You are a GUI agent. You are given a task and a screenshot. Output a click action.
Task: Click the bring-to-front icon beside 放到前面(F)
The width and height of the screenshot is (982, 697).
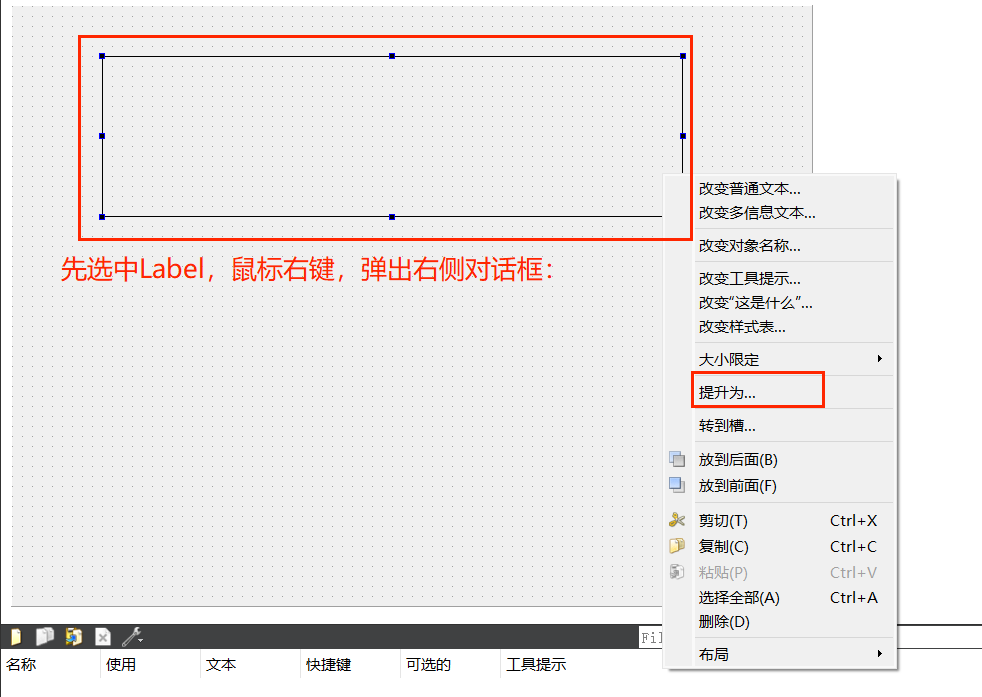coord(677,485)
